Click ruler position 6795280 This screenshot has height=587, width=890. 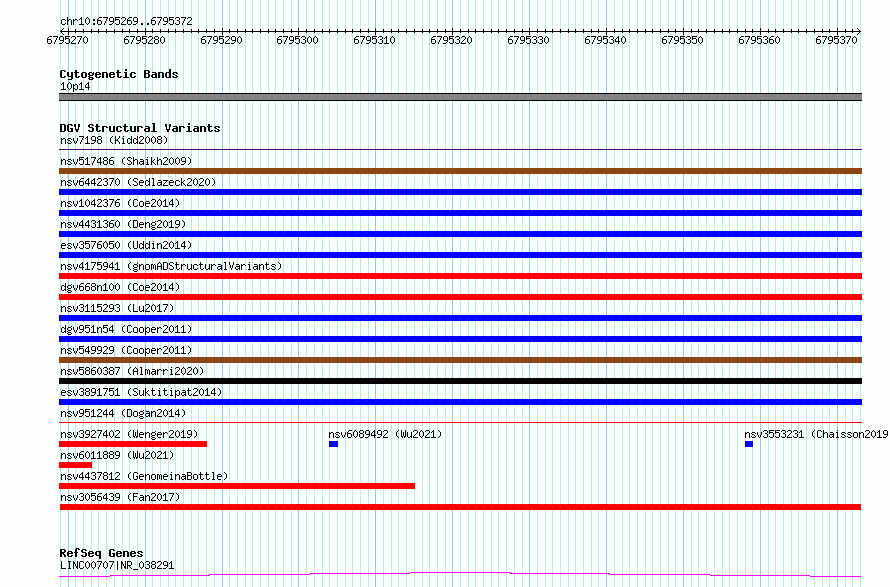coord(144,40)
